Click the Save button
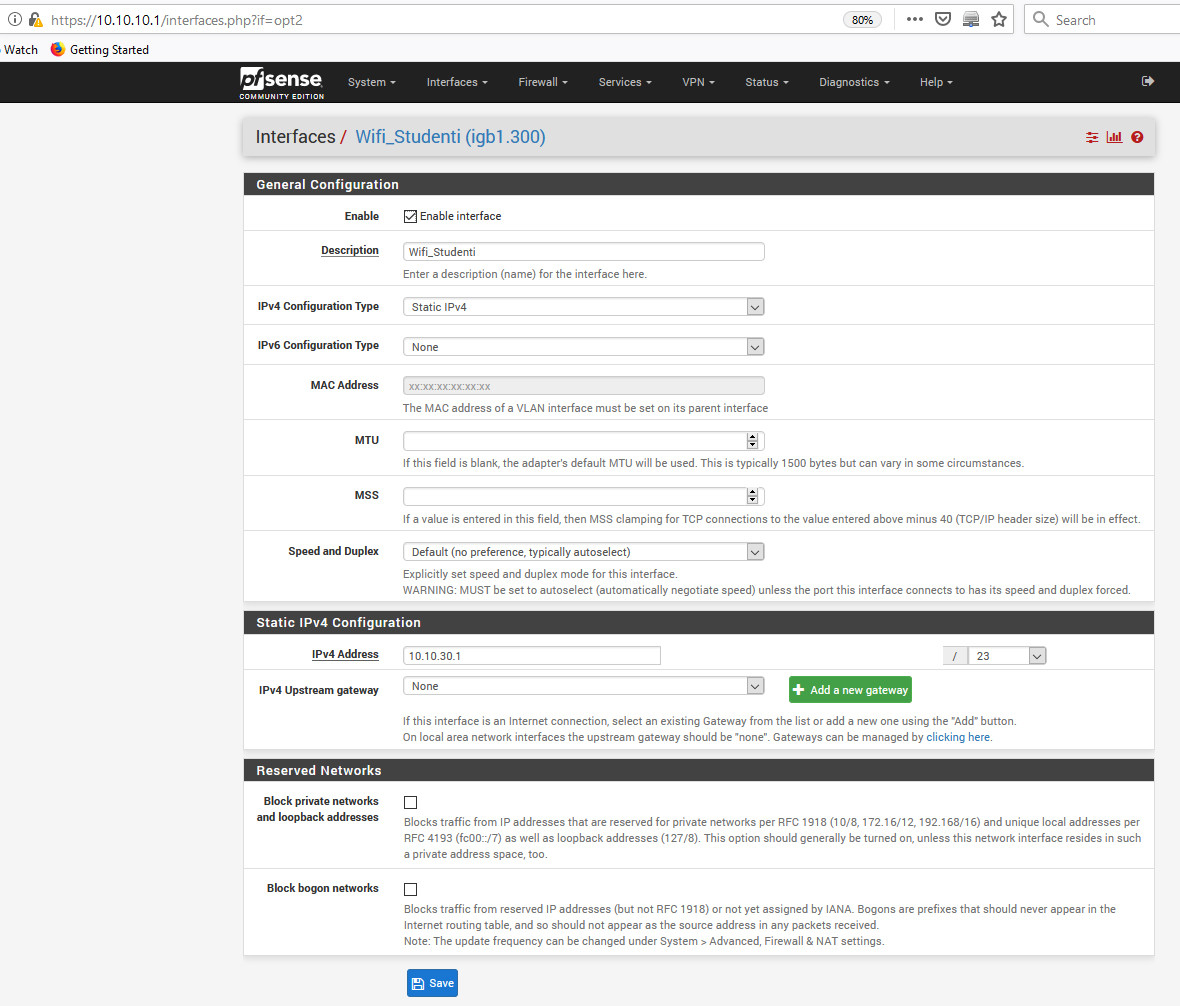The image size is (1180, 1006). click(x=433, y=983)
